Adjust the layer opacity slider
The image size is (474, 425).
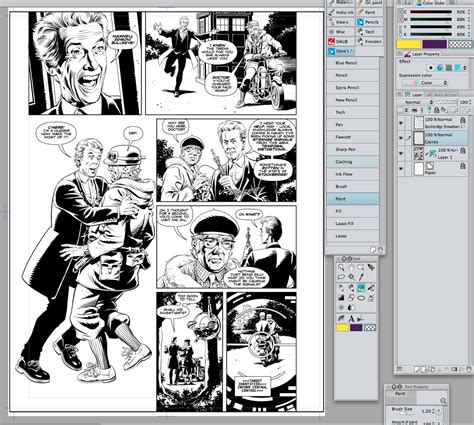click(x=446, y=102)
